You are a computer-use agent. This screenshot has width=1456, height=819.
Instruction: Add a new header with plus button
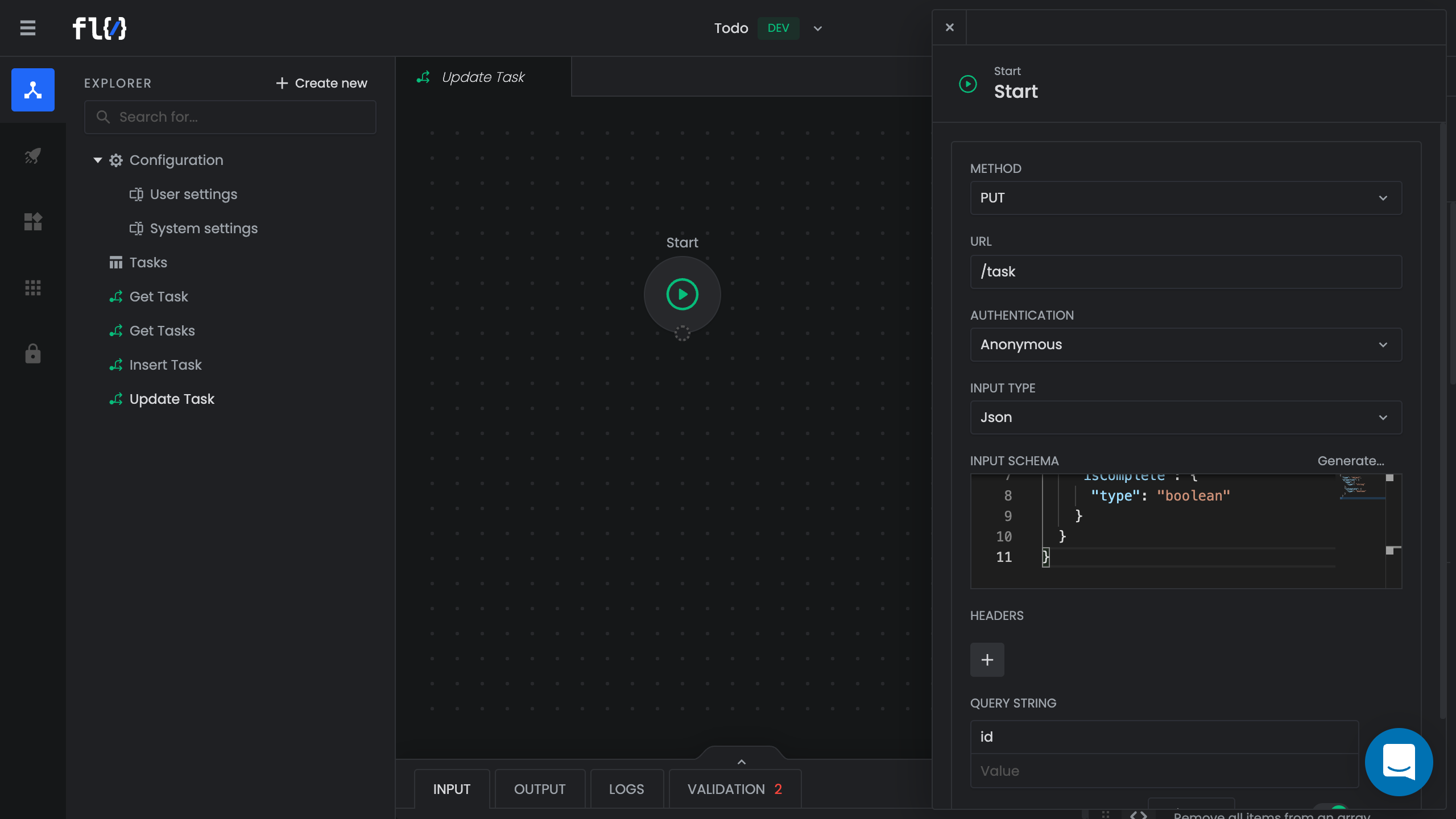987,660
